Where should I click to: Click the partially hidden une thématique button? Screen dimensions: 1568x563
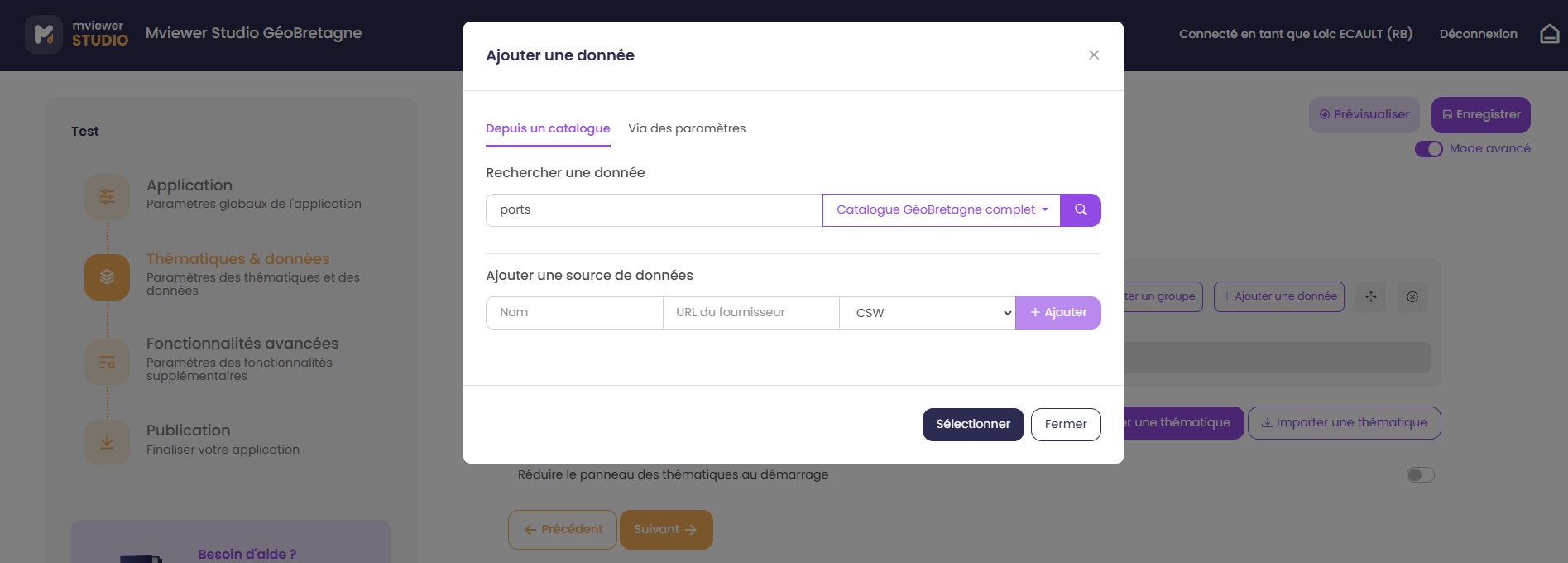1183,423
